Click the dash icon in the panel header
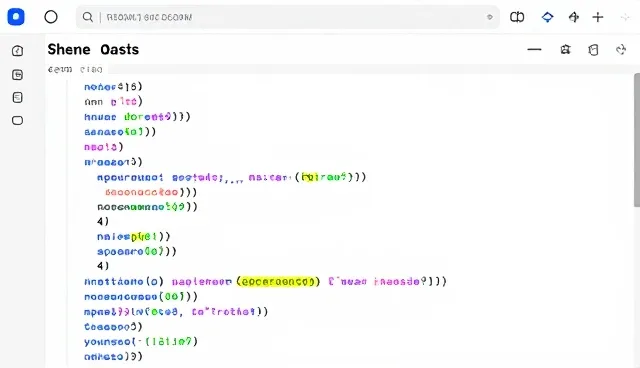This screenshot has height=368, width=640. (x=534, y=50)
